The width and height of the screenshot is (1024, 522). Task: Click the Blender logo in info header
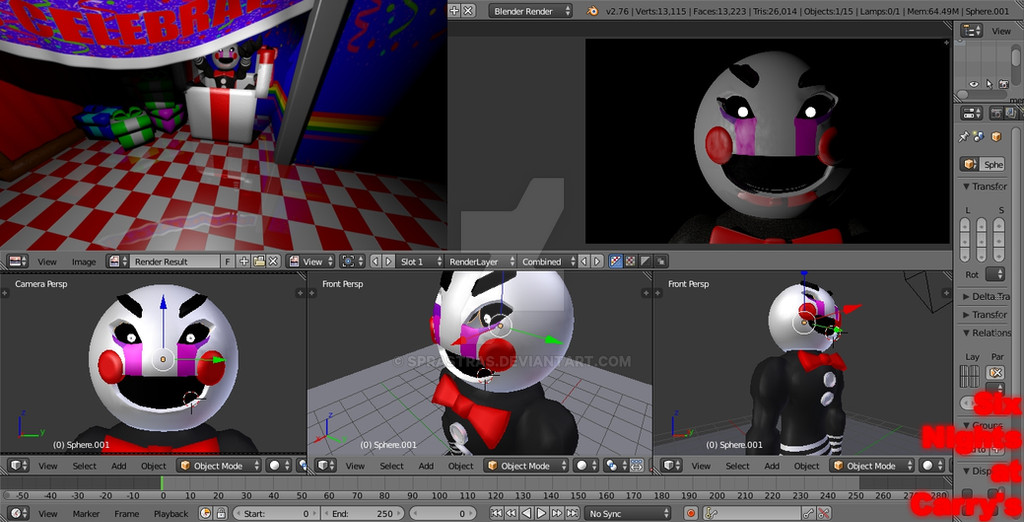coord(592,11)
